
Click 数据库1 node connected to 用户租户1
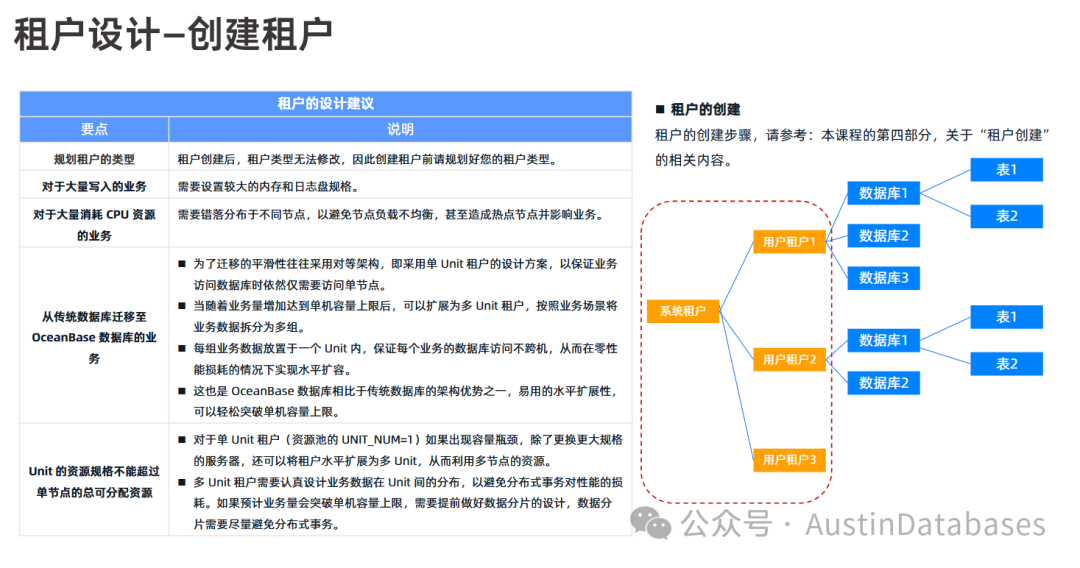coord(884,193)
